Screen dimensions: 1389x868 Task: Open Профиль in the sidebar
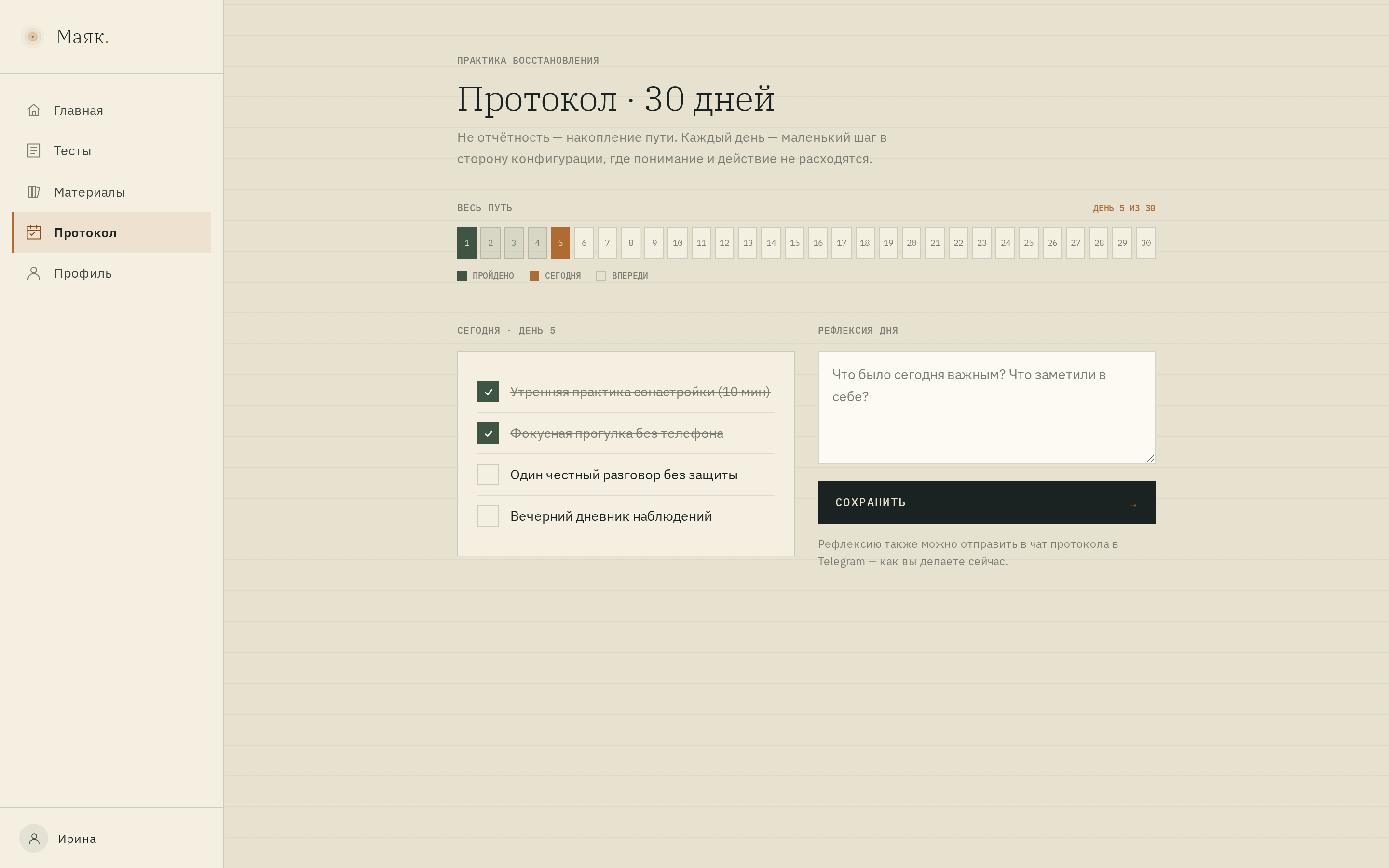click(x=111, y=273)
